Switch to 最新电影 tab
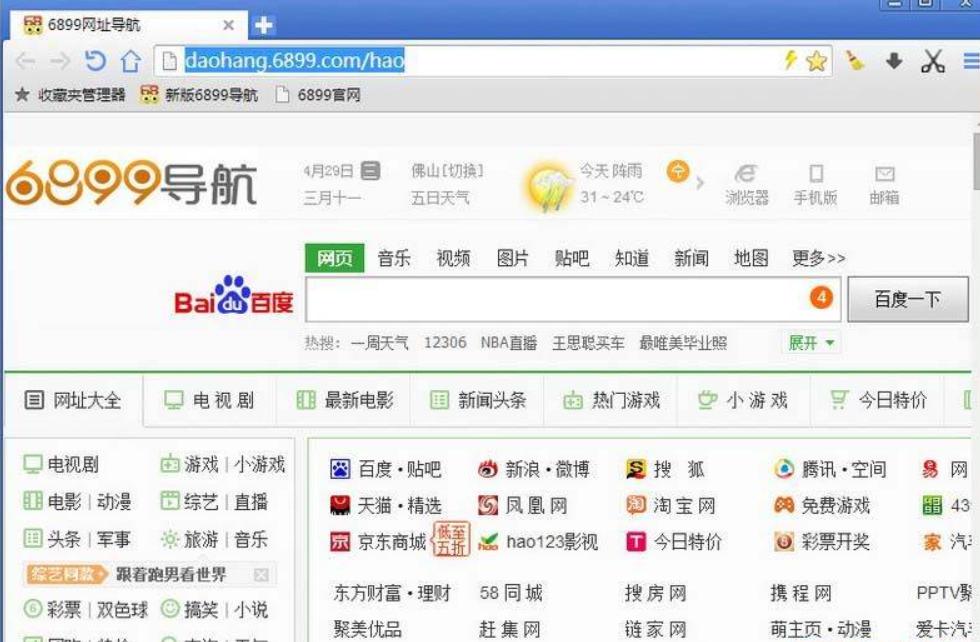 point(345,400)
